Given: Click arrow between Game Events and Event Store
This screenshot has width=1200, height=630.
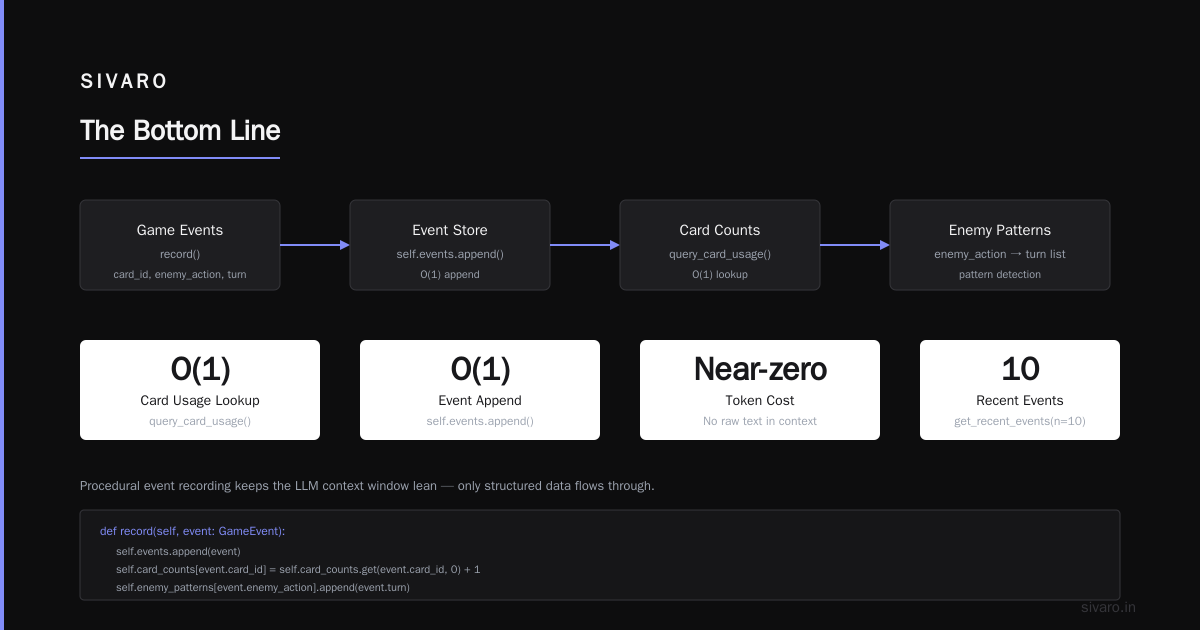Looking at the screenshot, I should click(x=315, y=245).
